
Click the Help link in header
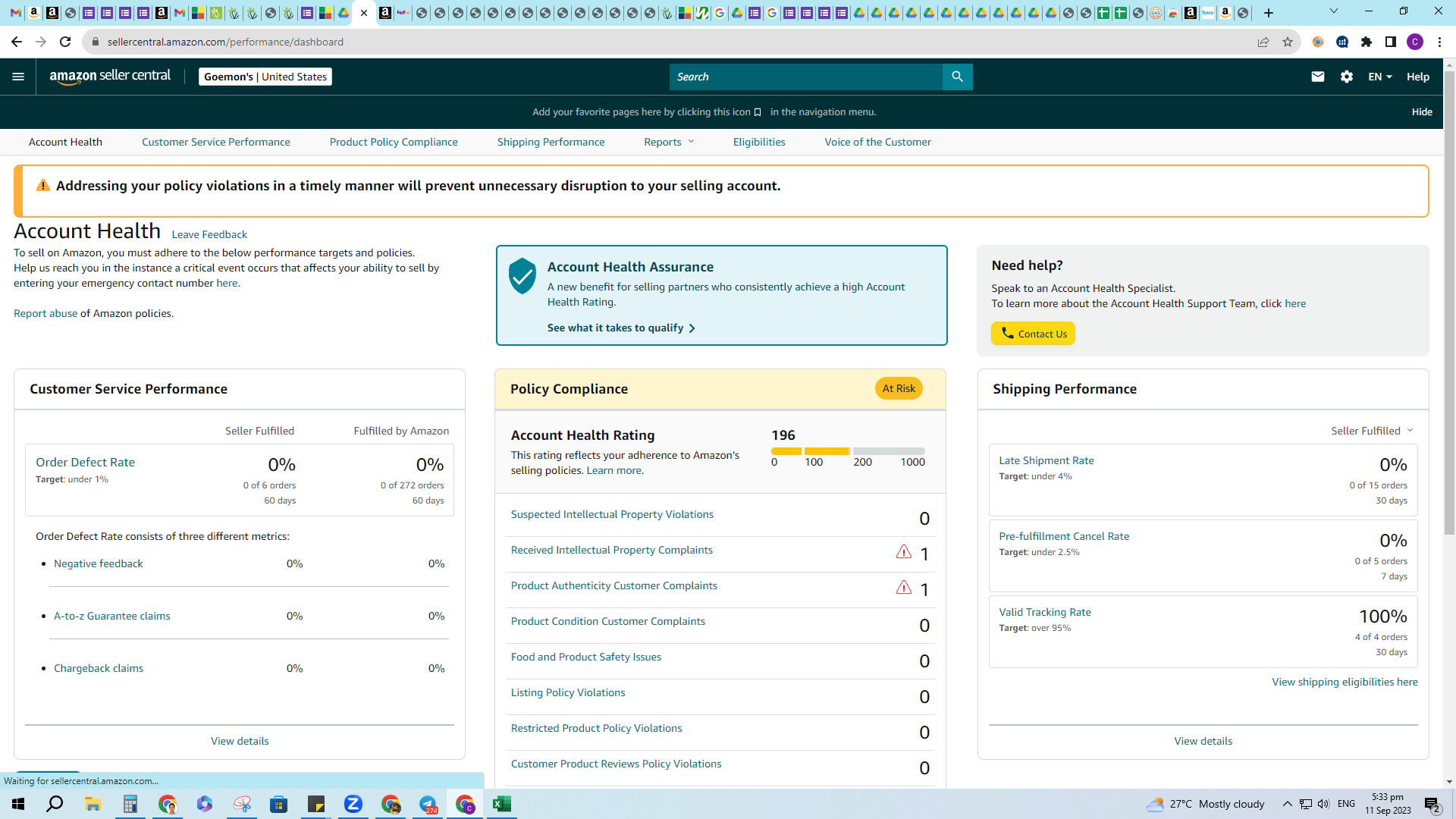[1418, 77]
